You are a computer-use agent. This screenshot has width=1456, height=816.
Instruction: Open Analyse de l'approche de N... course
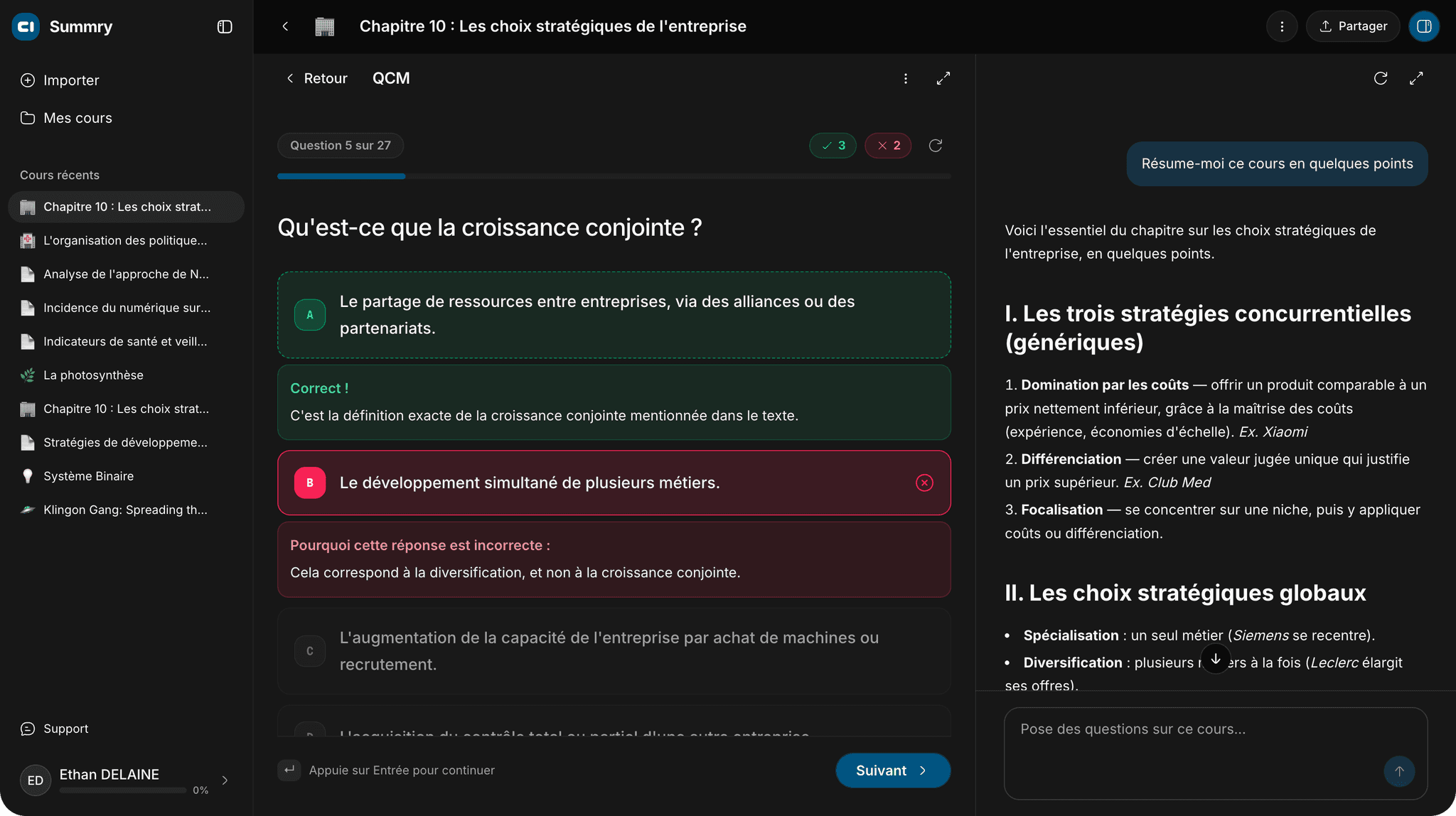pyautogui.click(x=126, y=274)
